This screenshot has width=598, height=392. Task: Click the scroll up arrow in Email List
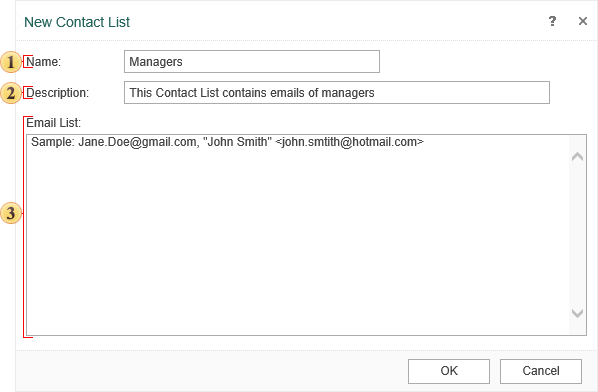tap(577, 156)
